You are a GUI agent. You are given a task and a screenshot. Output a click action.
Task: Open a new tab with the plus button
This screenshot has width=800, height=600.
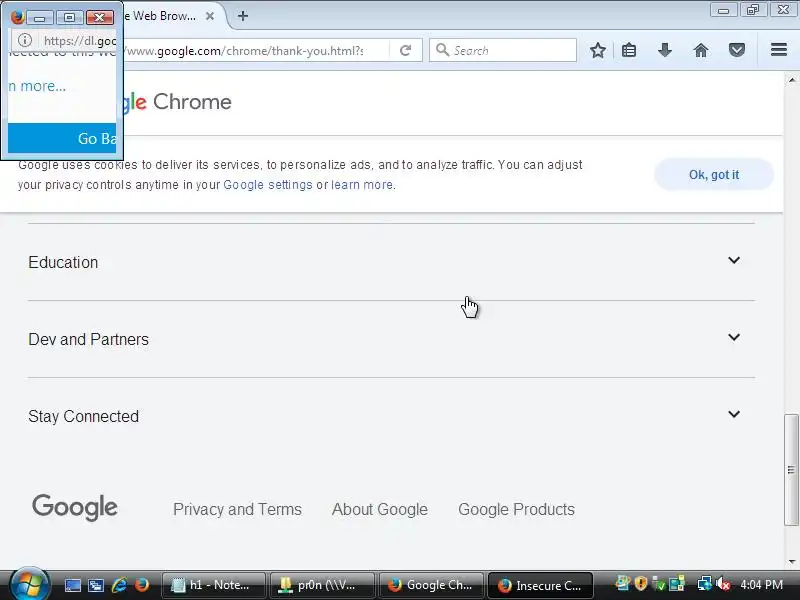[243, 16]
